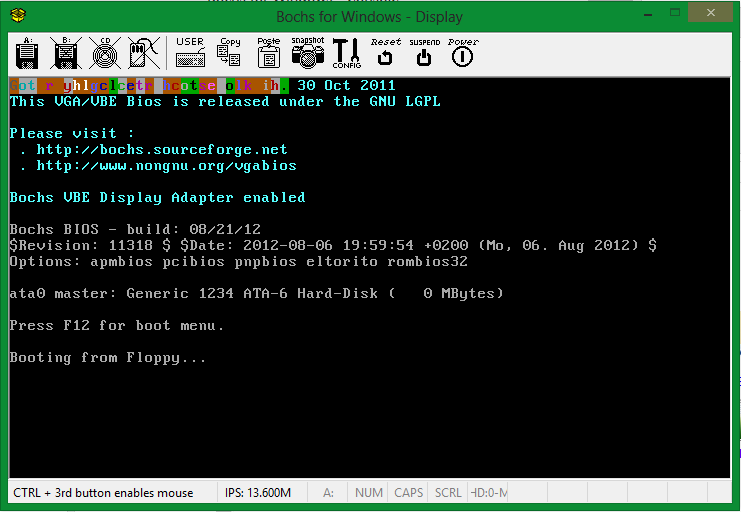Click the 'Bochs for Windows - Display' title
This screenshot has width=741, height=512.
click(370, 17)
